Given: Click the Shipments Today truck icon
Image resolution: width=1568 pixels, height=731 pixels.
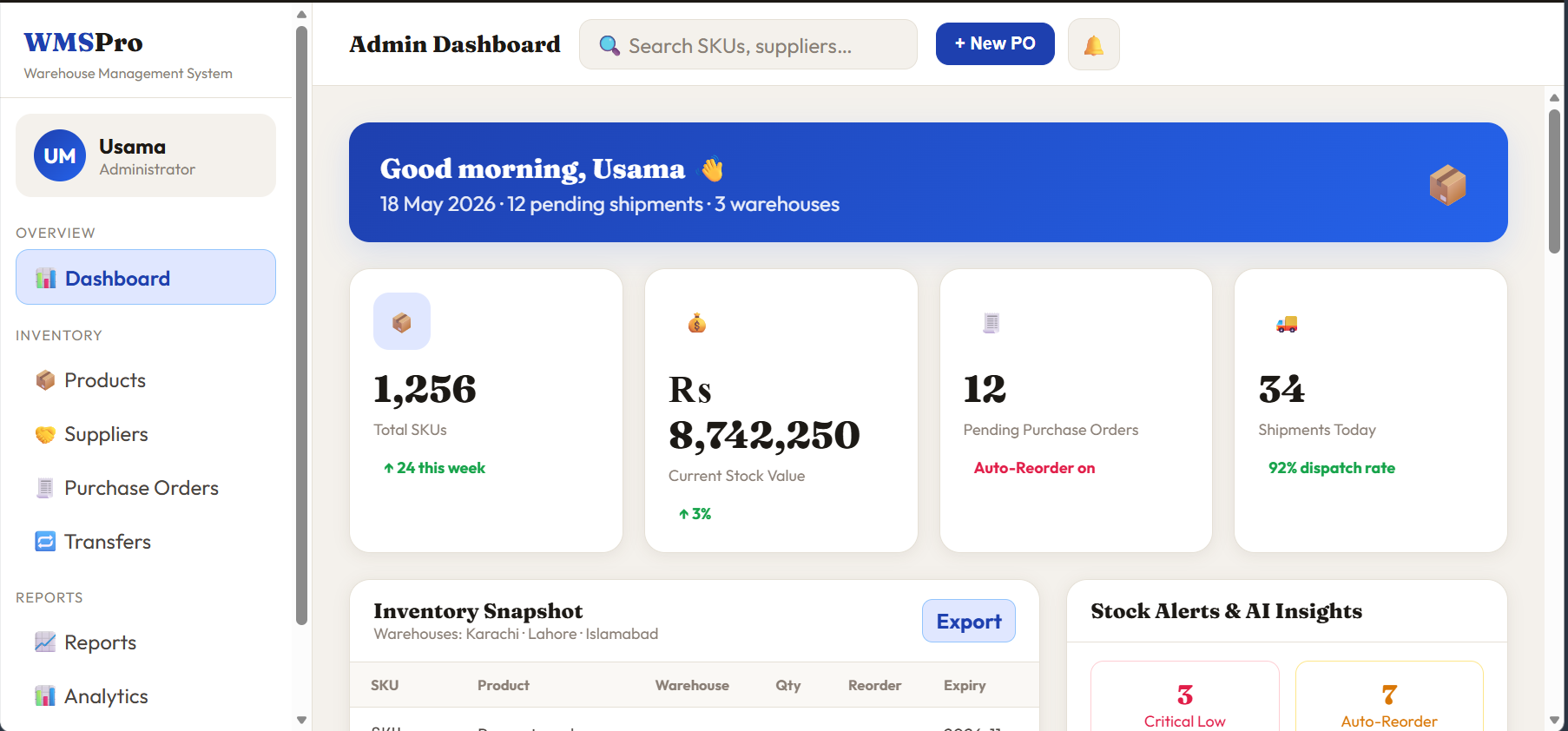Looking at the screenshot, I should 1287,323.
